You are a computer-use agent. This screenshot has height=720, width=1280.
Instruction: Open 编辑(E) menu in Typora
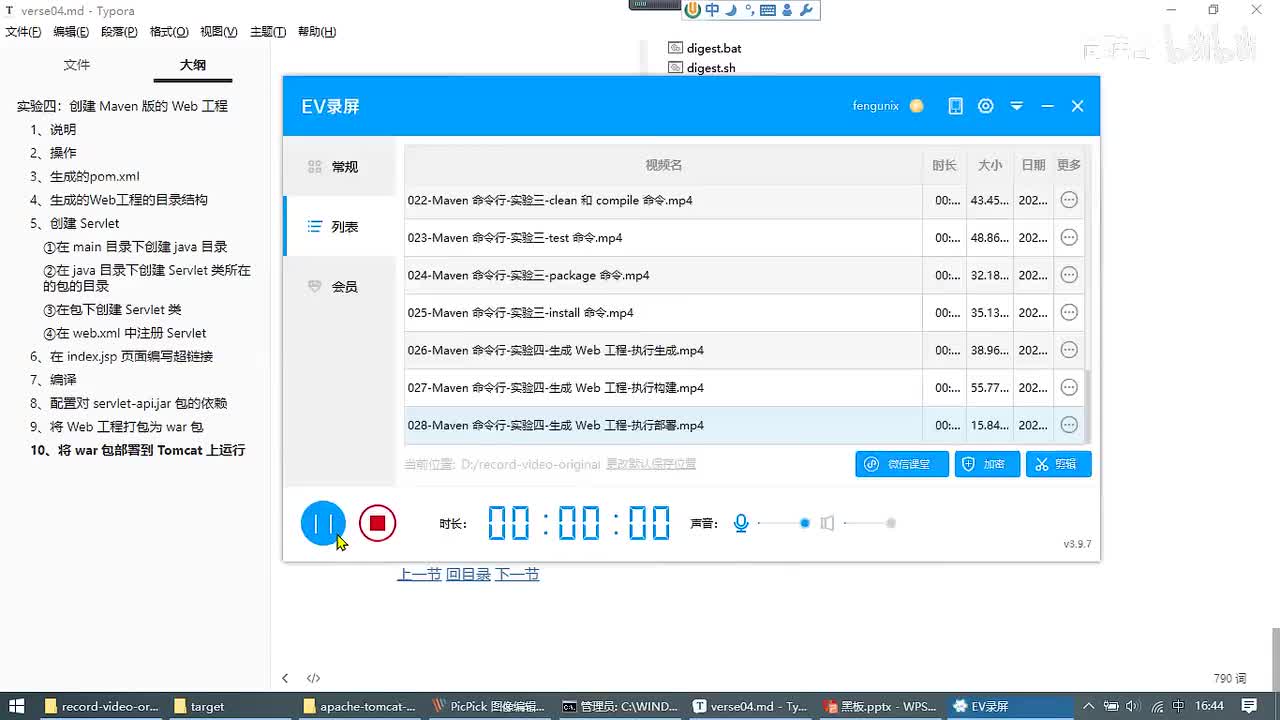pos(71,32)
